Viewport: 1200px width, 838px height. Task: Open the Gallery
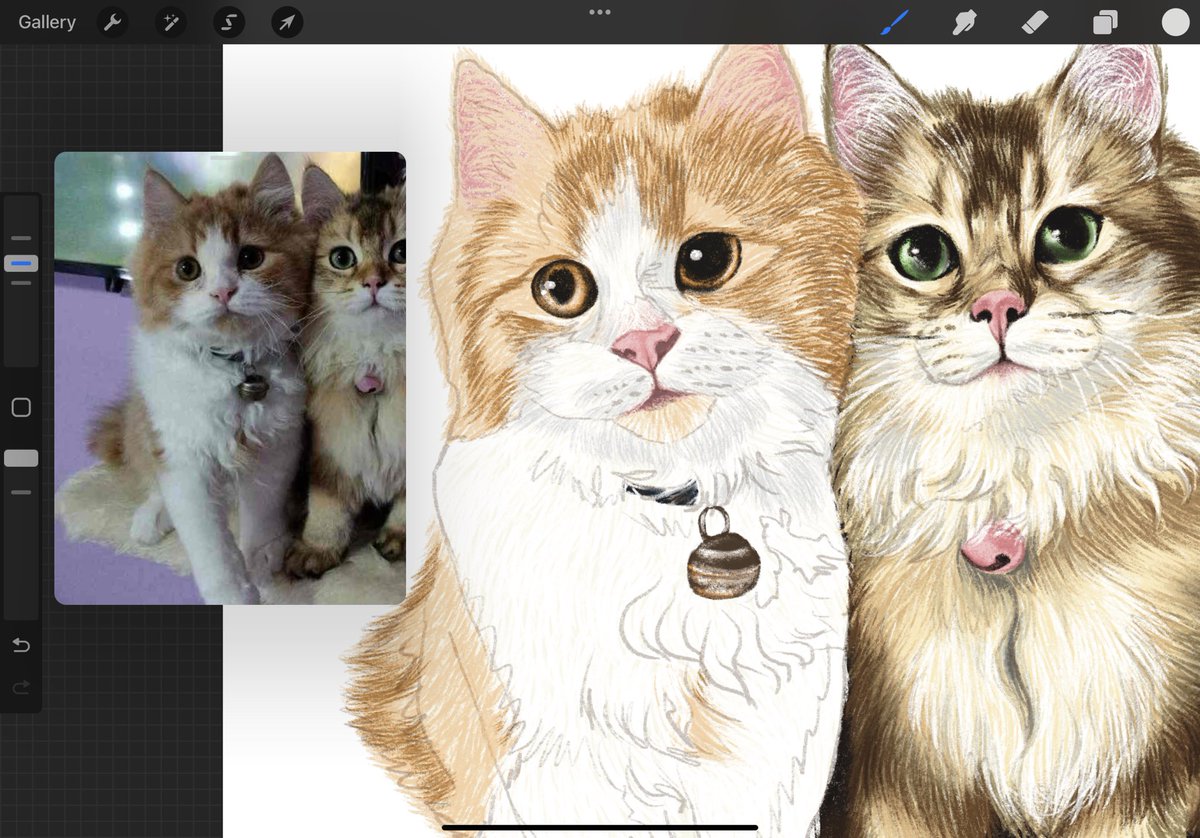pos(47,22)
